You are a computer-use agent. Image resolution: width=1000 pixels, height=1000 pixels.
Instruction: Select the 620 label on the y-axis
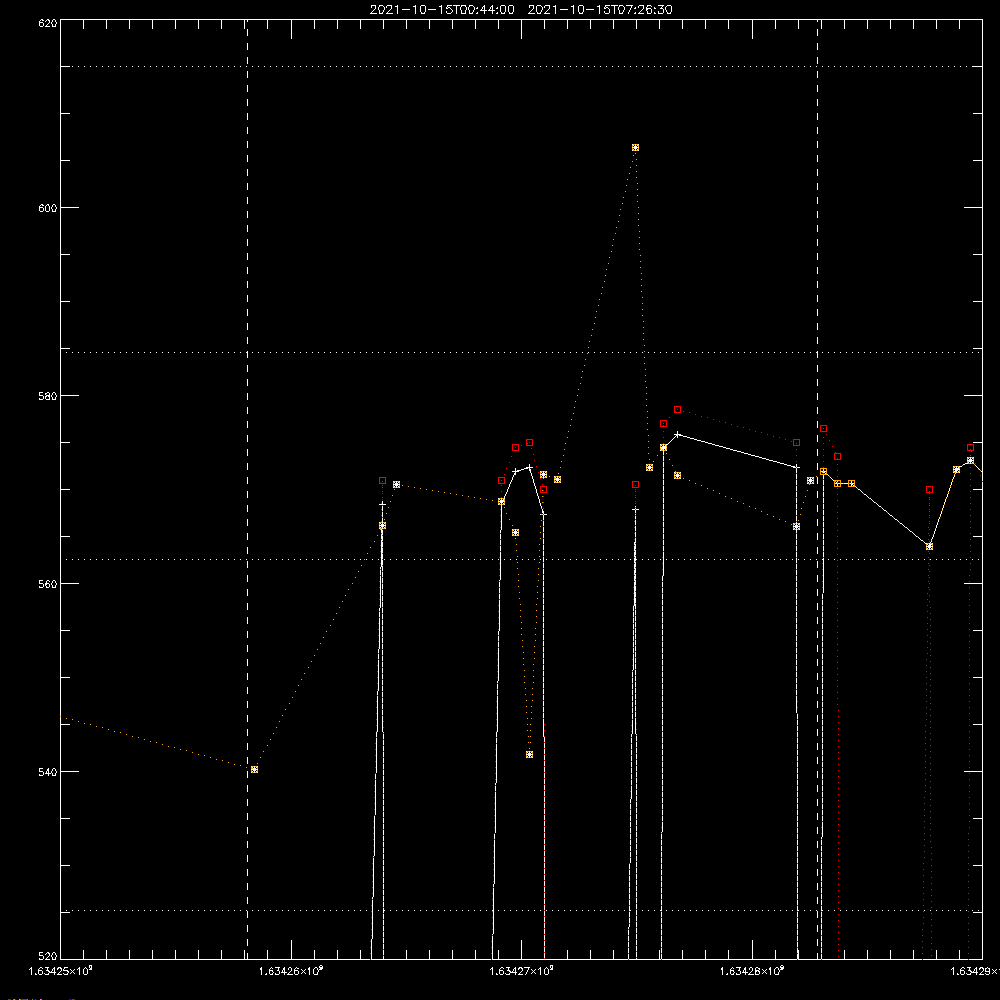(48, 24)
